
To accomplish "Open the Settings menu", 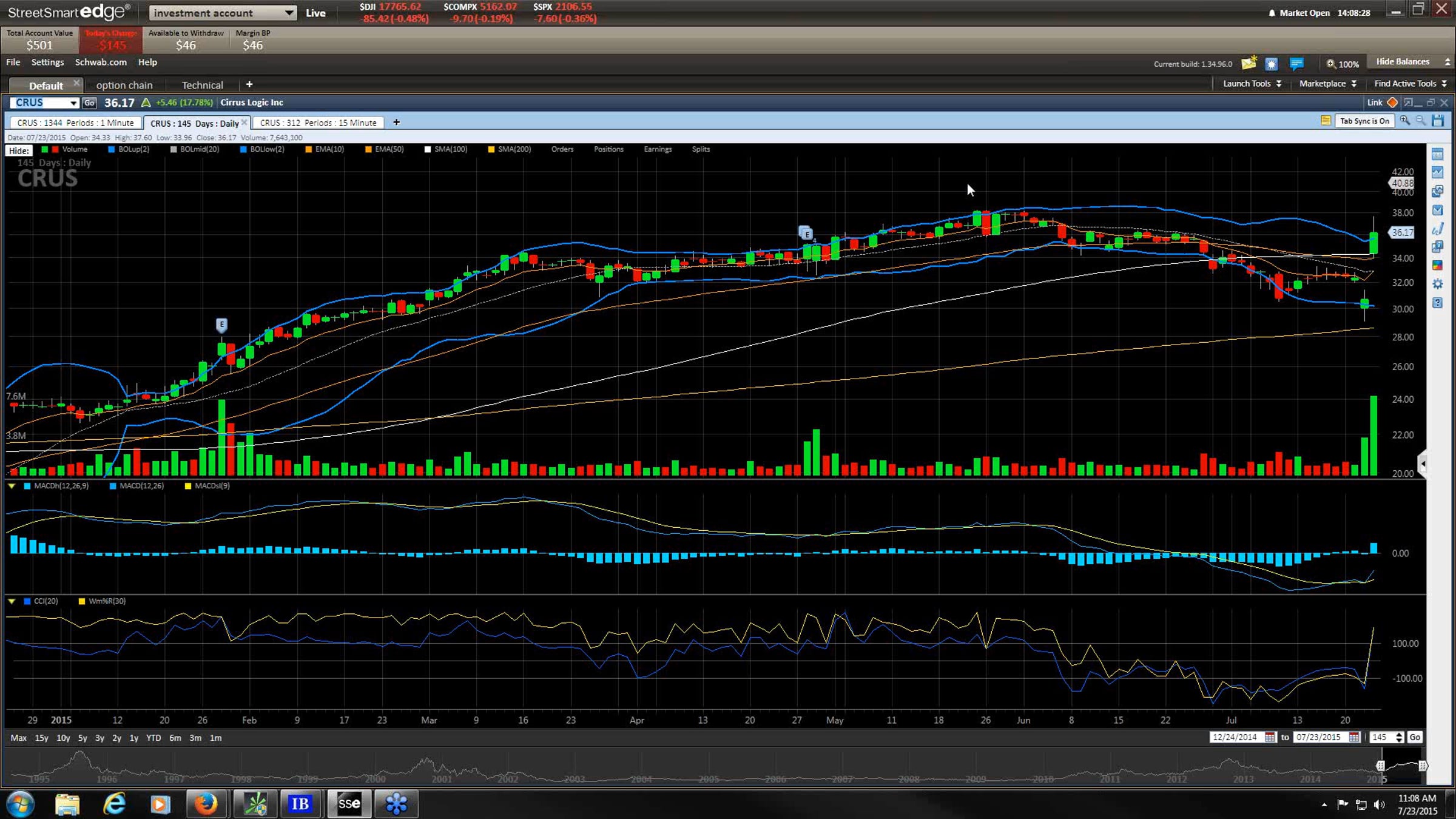I will pyautogui.click(x=47, y=62).
